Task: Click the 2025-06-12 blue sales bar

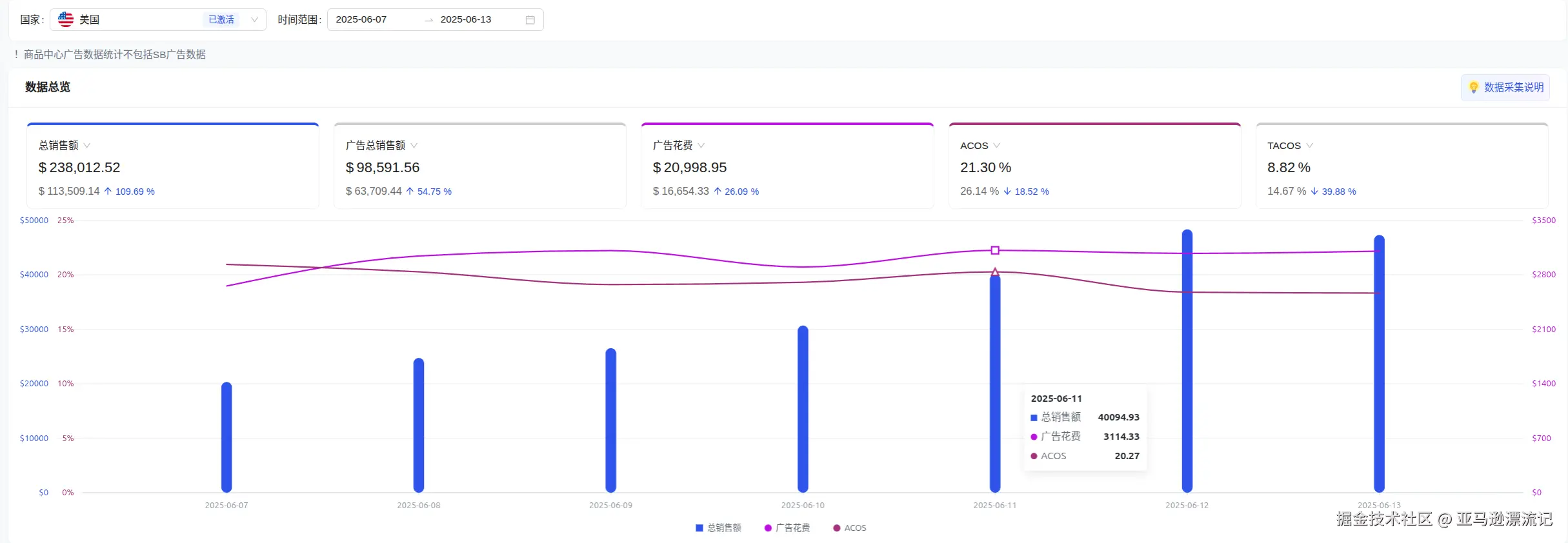Action: (1187, 361)
